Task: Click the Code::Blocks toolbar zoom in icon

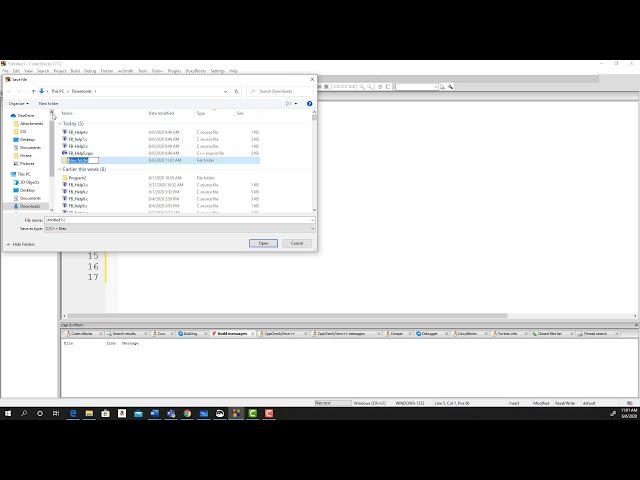Action: coord(362,87)
